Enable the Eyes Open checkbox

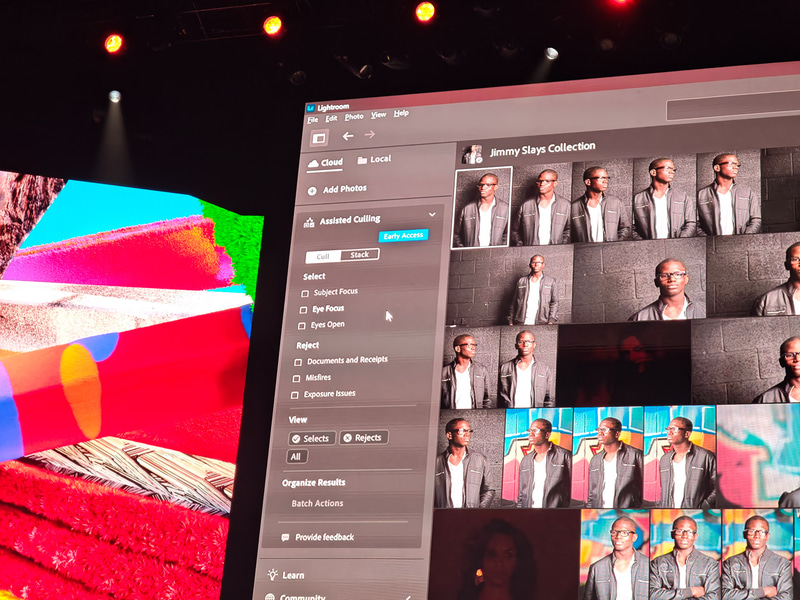point(302,326)
